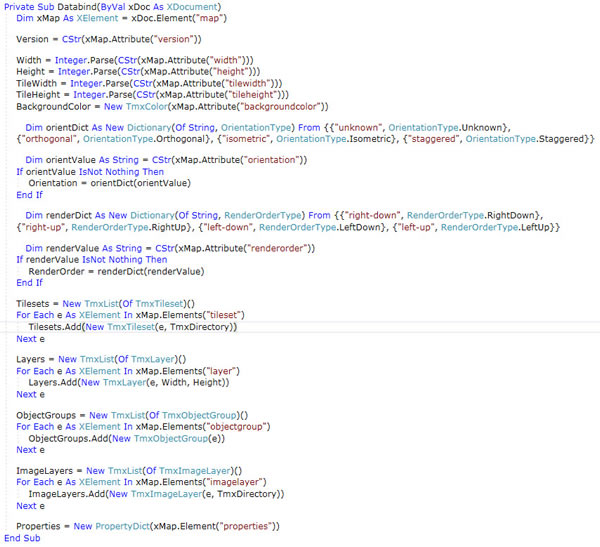Click the 'BackgroundColor = New TmxColor' line
Viewport: 600px width, 547px height.
click(x=172, y=106)
